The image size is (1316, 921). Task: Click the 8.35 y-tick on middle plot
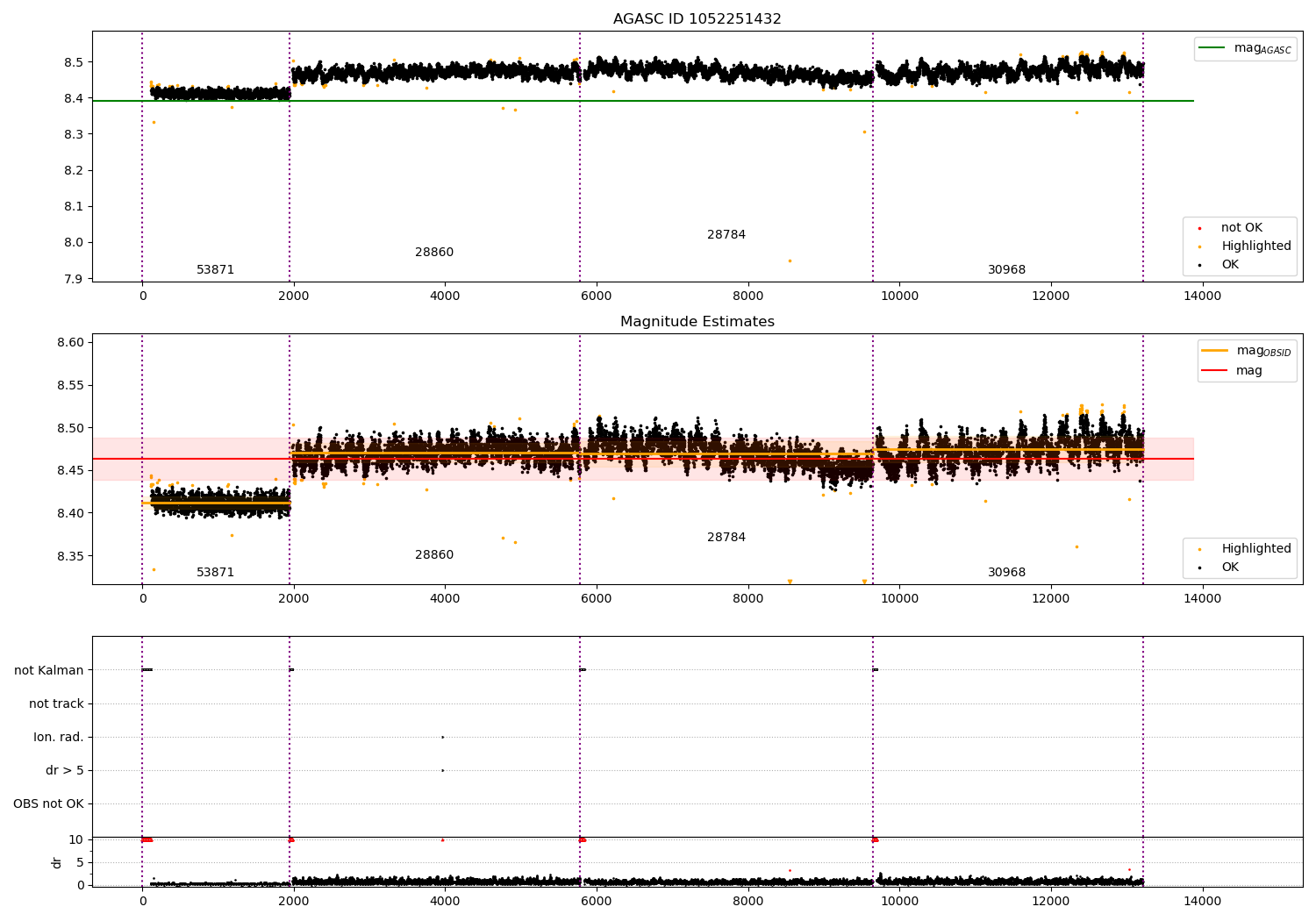pyautogui.click(x=69, y=556)
